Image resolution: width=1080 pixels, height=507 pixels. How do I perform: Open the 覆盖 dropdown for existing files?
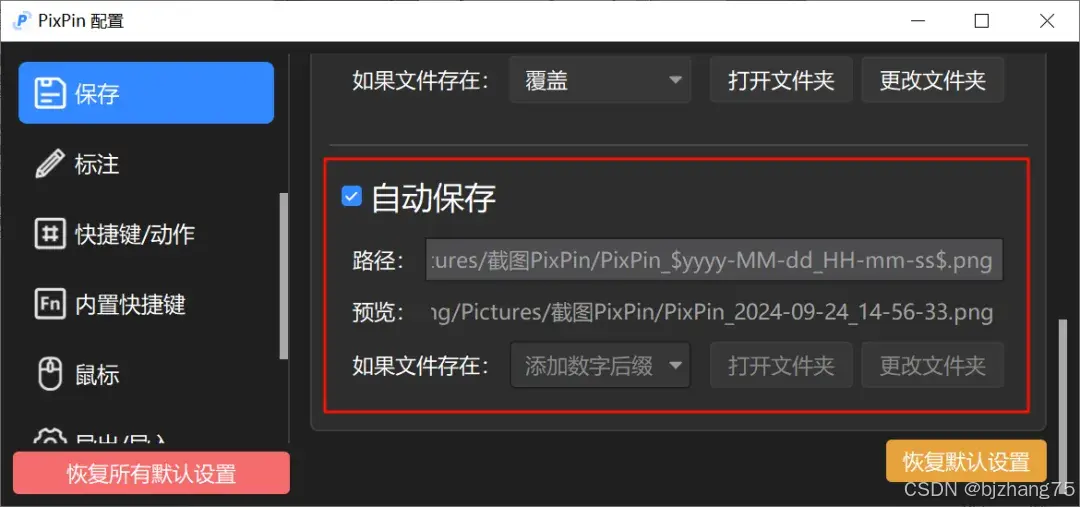click(x=600, y=81)
